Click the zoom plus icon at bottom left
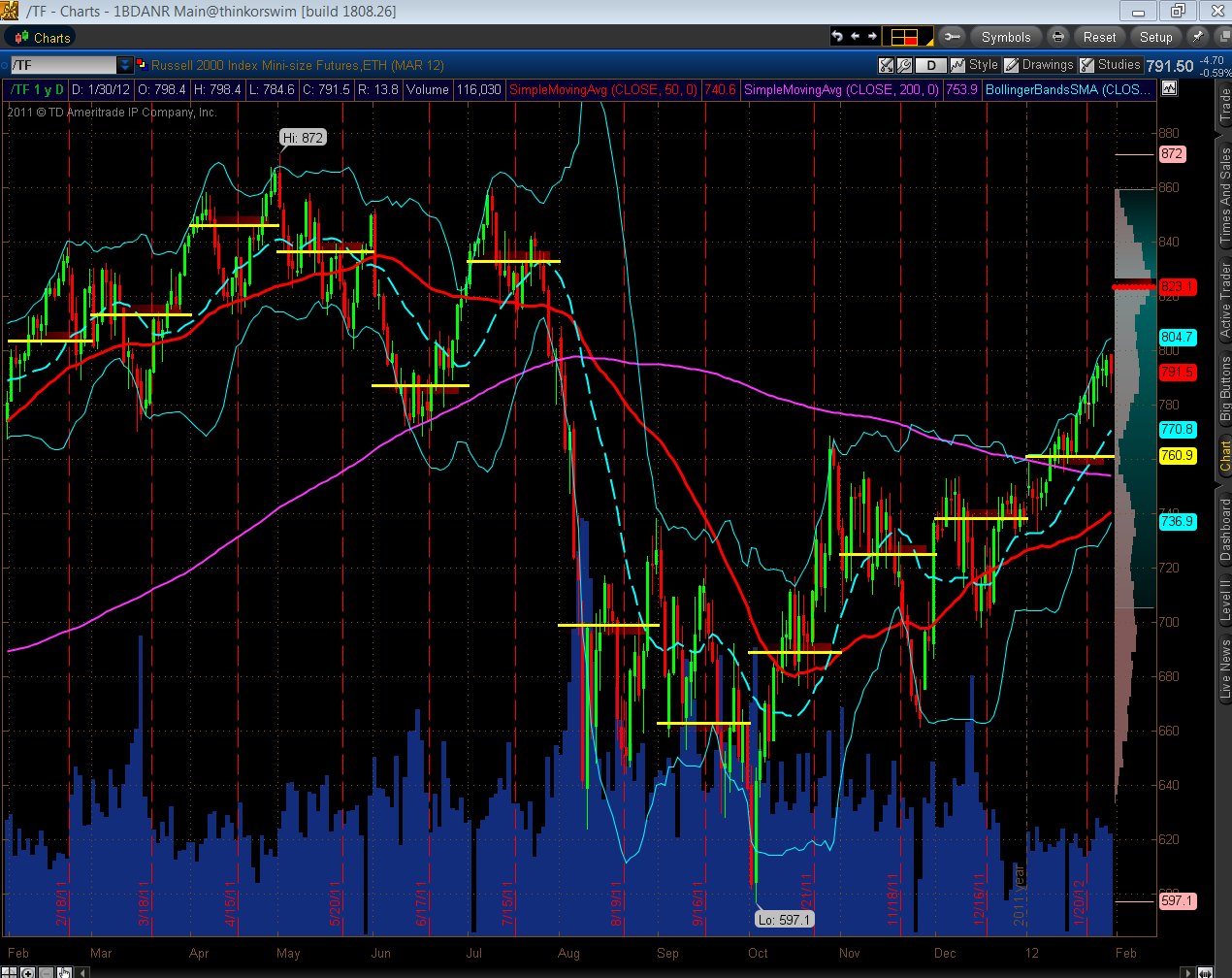 click(x=27, y=972)
